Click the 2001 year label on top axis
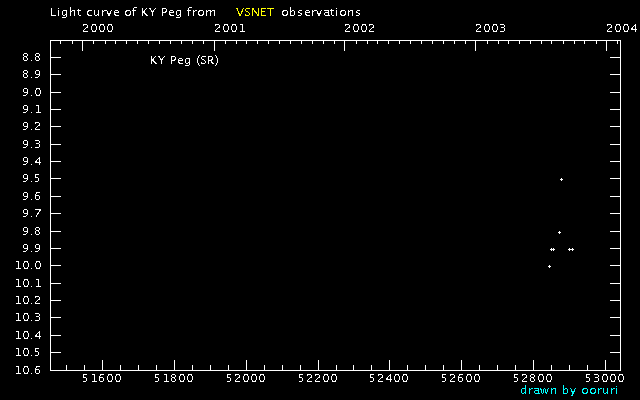The image size is (640, 400). pos(230,28)
